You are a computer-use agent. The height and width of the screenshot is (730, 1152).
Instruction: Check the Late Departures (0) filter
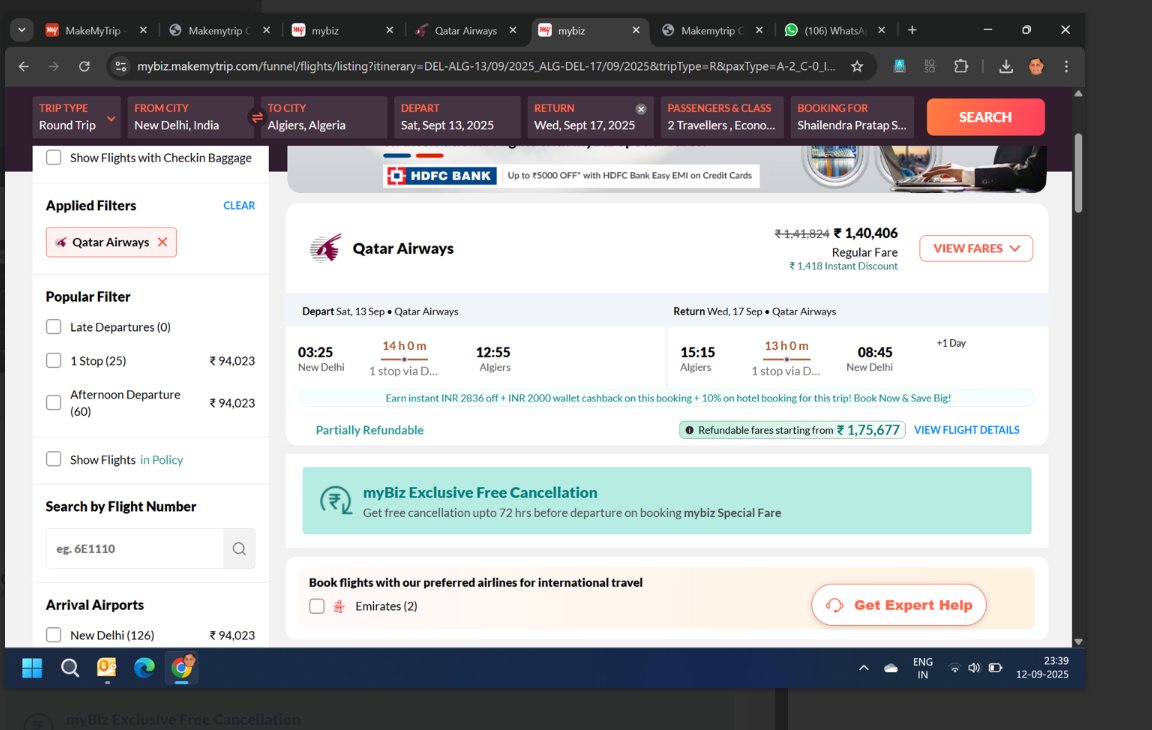tap(54, 327)
